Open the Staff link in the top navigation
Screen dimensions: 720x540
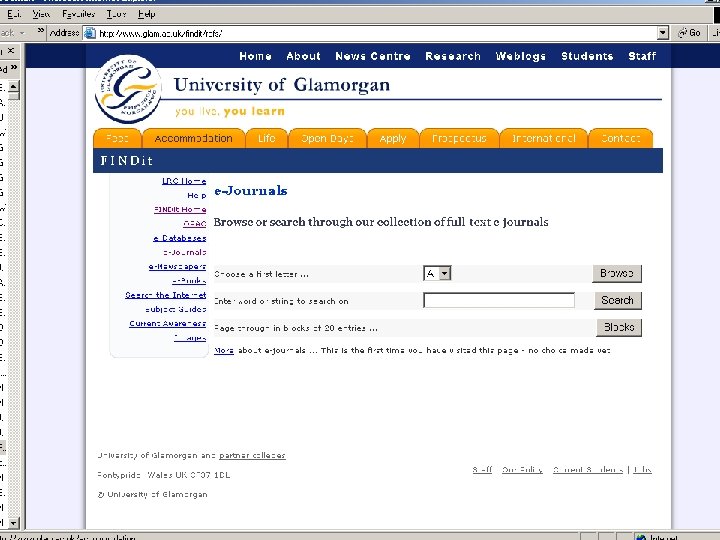(642, 56)
